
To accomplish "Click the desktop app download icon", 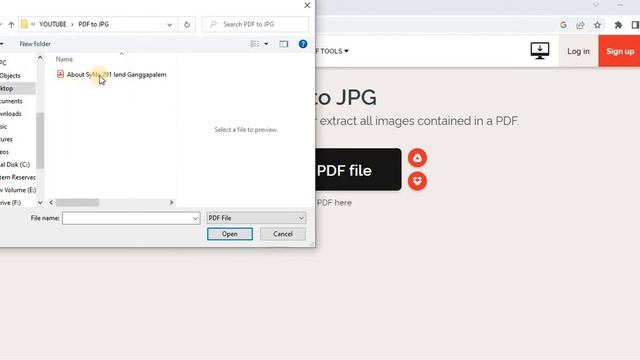I will click(540, 51).
